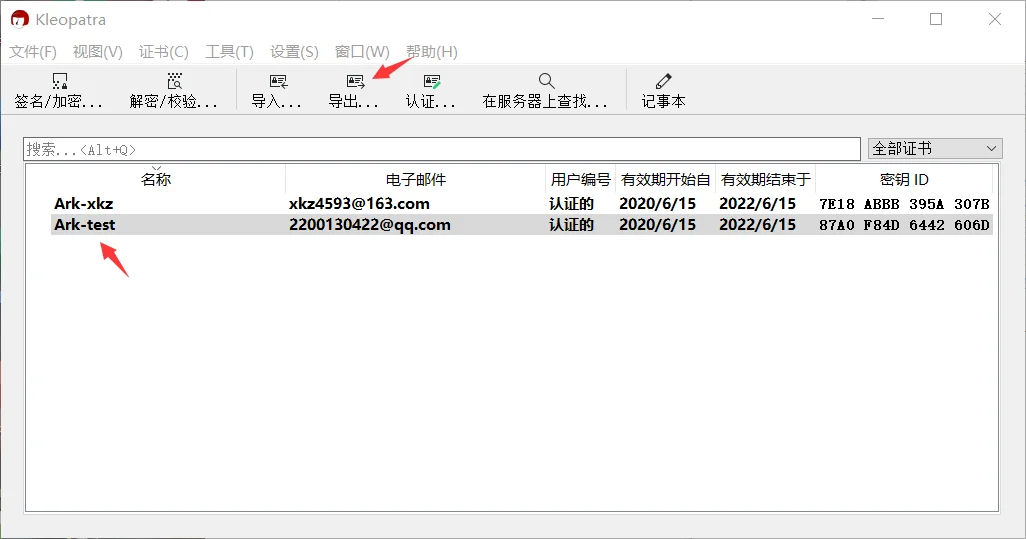Open the 窗口(W) menu
The height and width of the screenshot is (539, 1026).
point(362,52)
